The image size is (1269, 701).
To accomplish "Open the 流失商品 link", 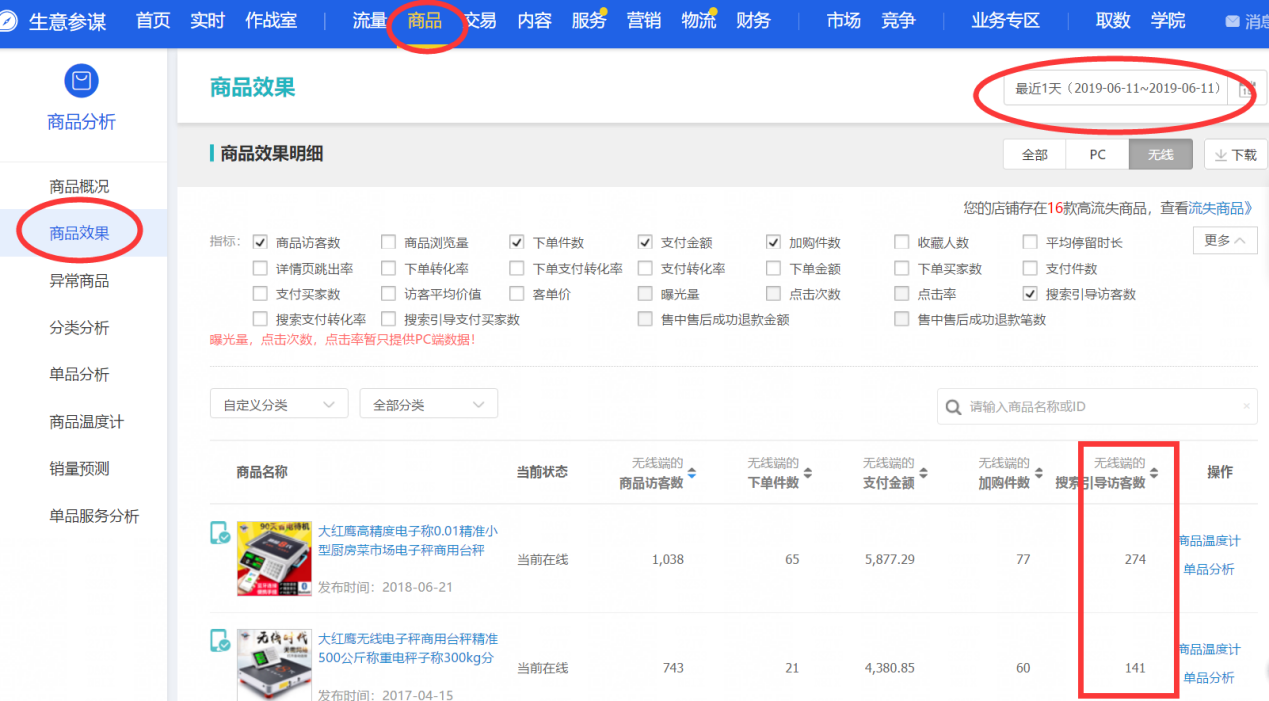I will coord(1219,208).
